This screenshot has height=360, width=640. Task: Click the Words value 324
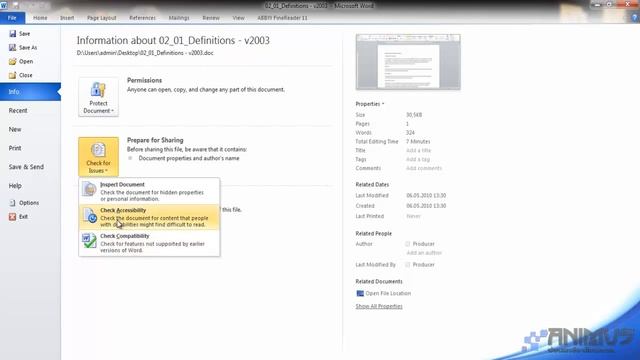point(410,133)
